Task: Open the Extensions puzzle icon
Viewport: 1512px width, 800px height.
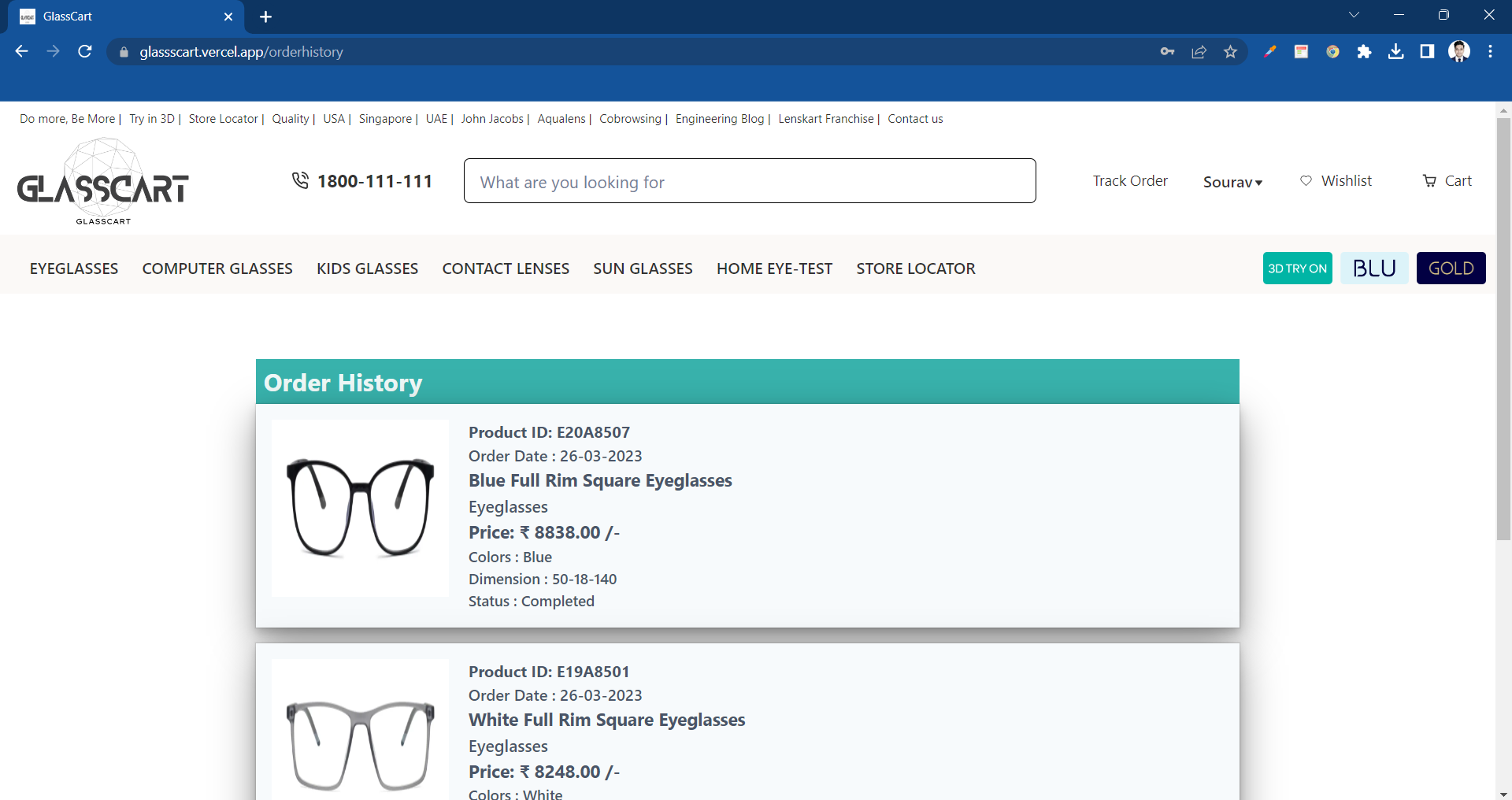Action: pyautogui.click(x=1364, y=52)
